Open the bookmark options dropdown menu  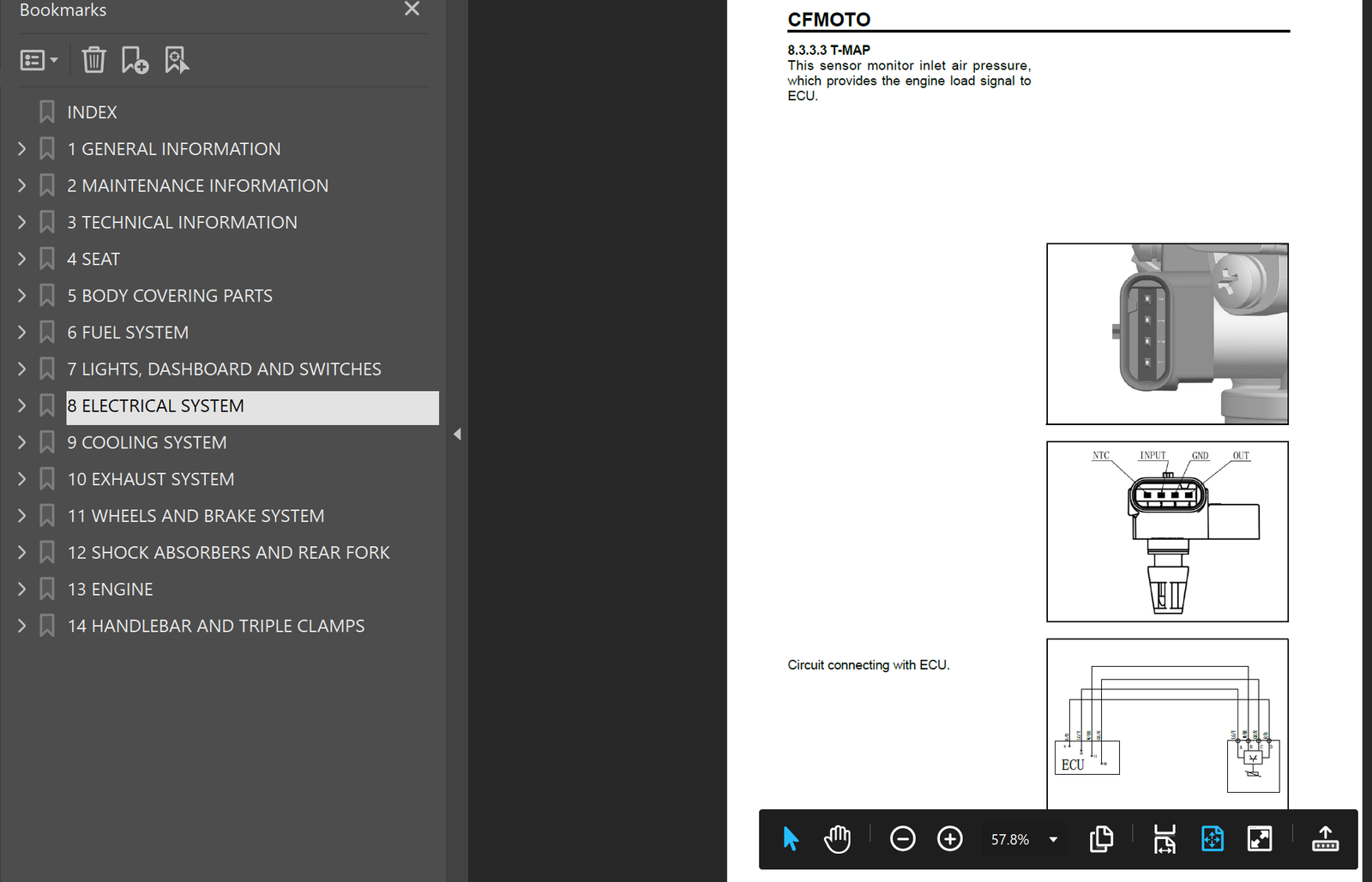[39, 60]
